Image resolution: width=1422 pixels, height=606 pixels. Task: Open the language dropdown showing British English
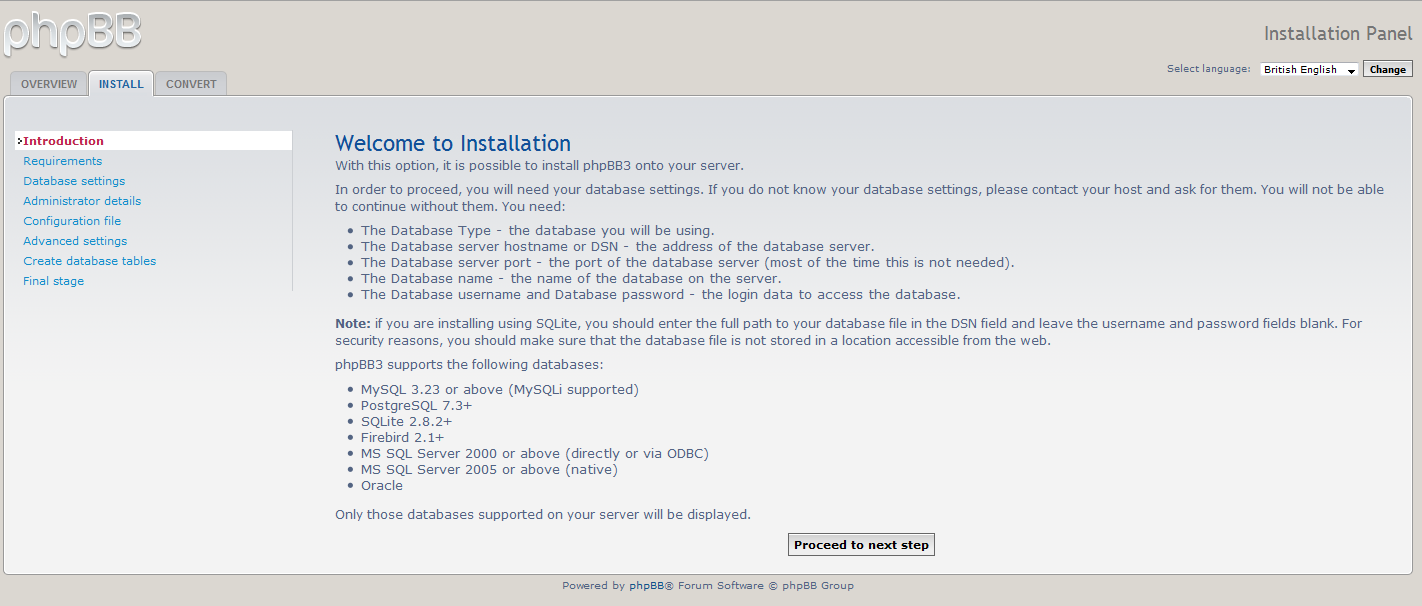click(1308, 69)
